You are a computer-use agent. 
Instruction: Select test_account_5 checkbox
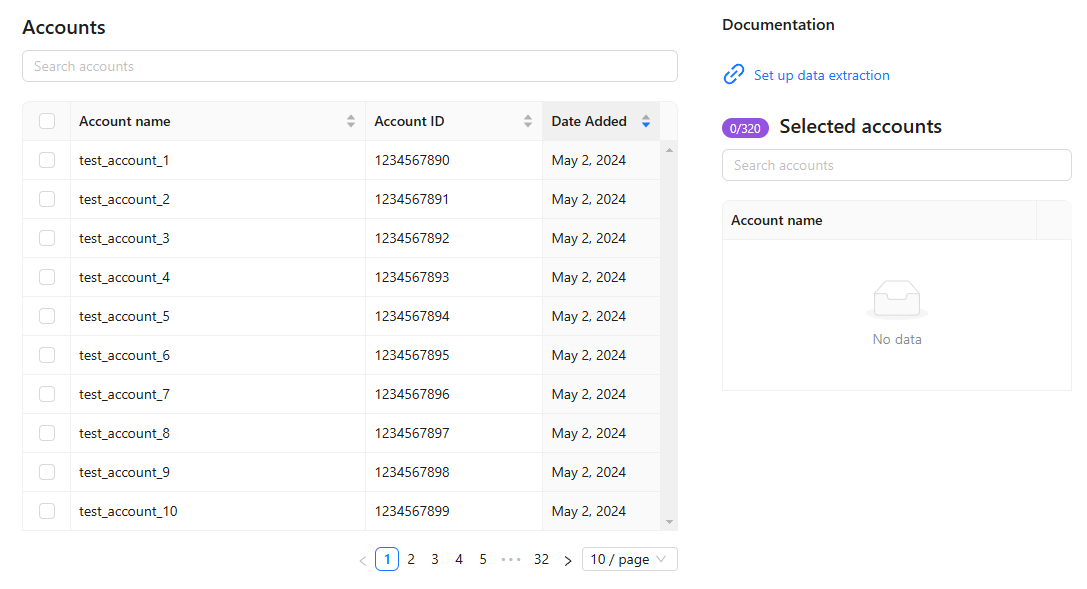click(47, 316)
